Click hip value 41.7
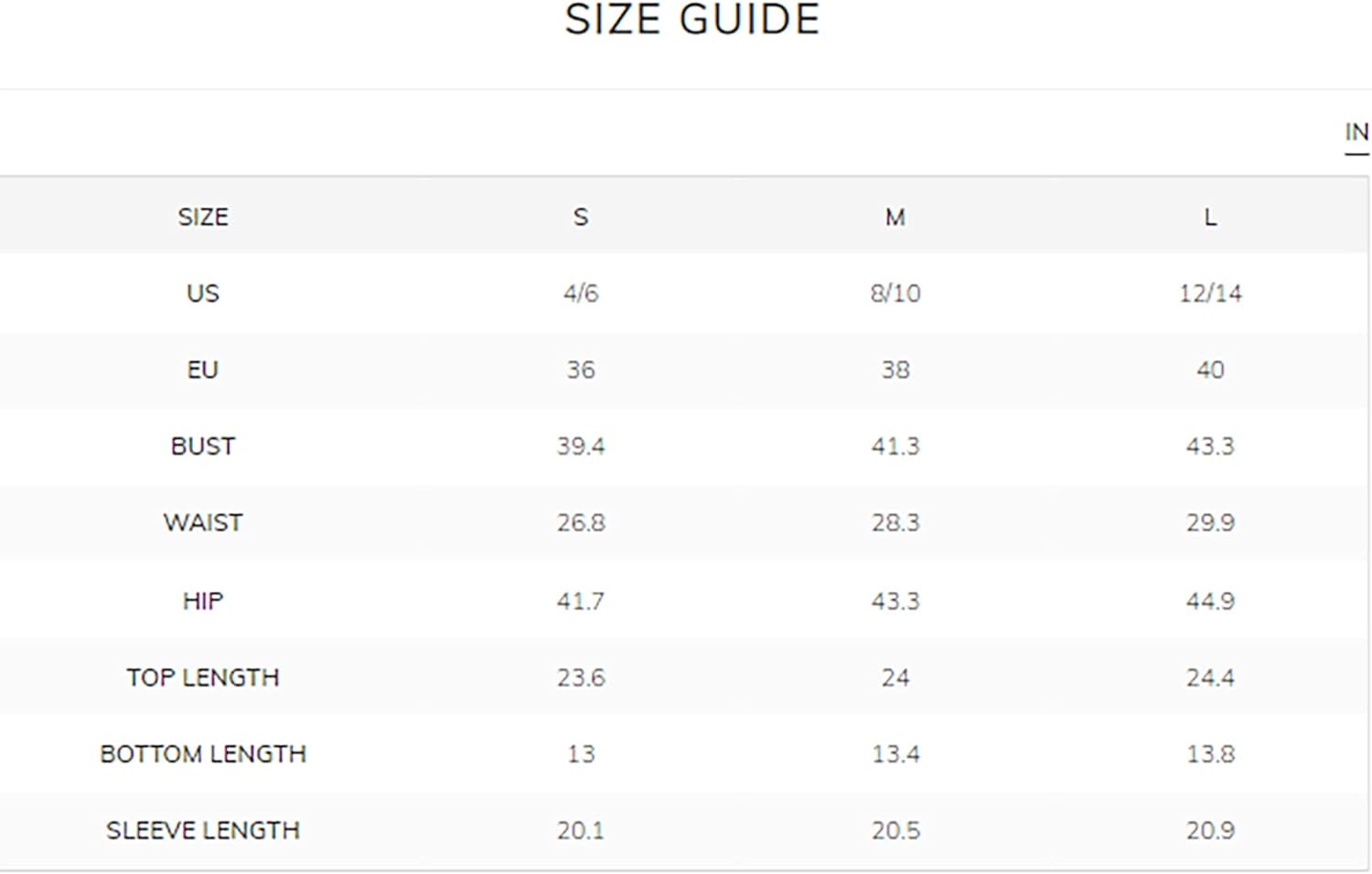Screen dimensions: 1372x874 (x=581, y=601)
